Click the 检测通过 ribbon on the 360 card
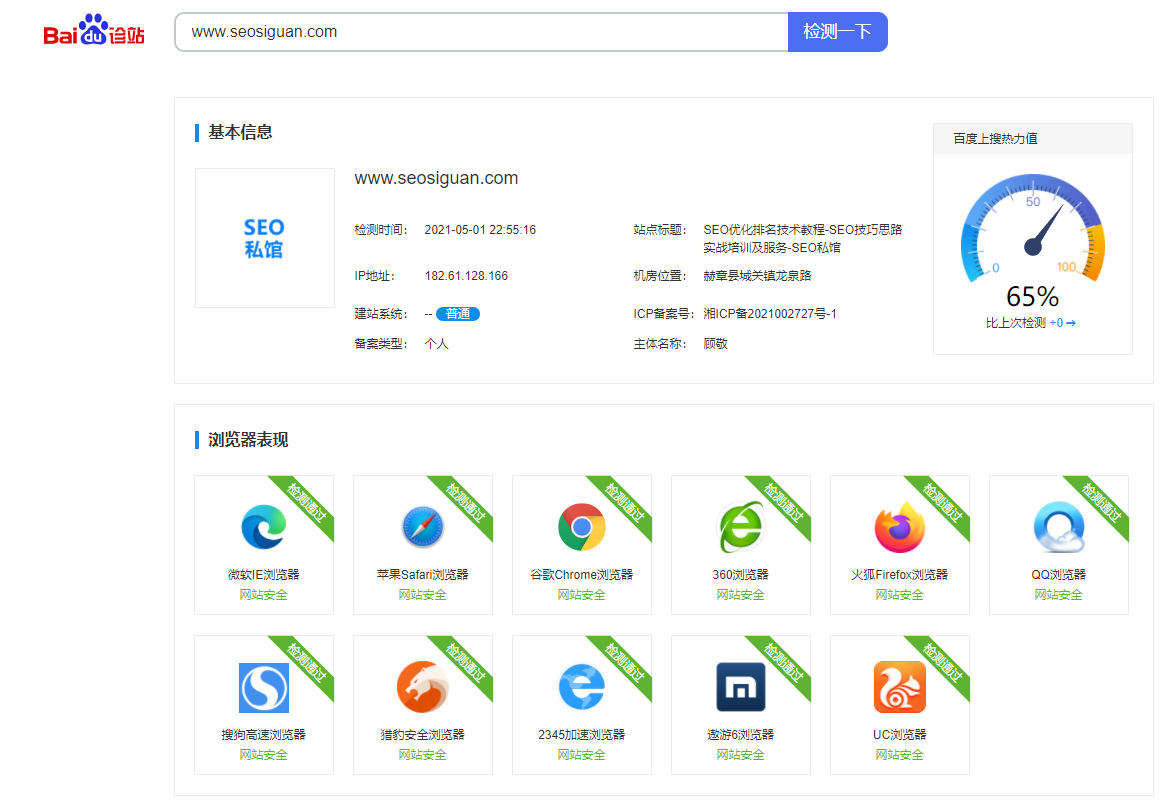This screenshot has width=1160, height=811. (785, 502)
